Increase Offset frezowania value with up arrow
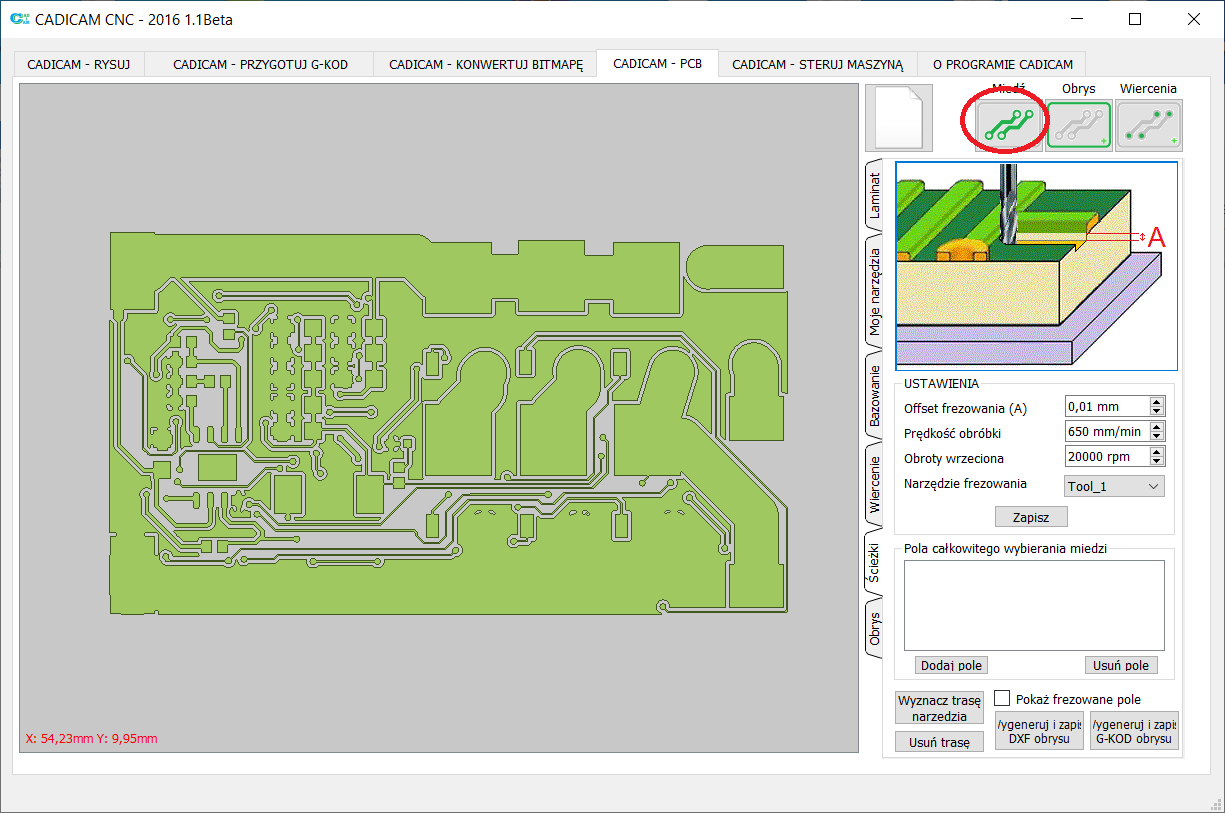Viewport: 1225px width, 813px height. point(1157,403)
